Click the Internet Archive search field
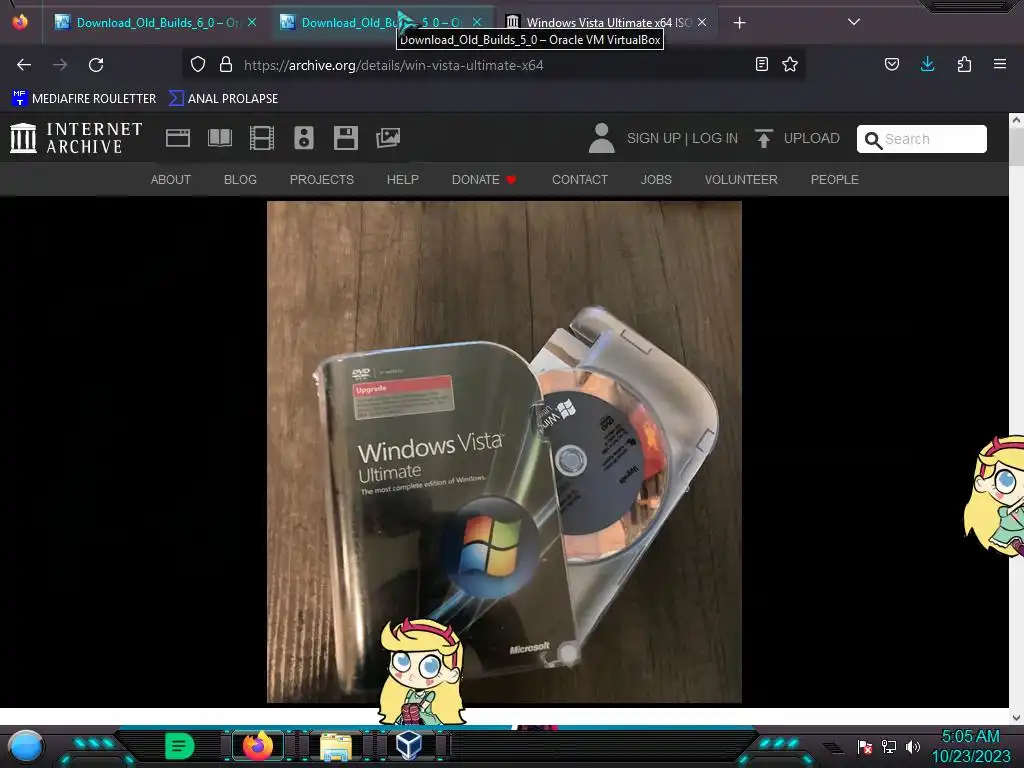The image size is (1024, 768). tap(921, 139)
